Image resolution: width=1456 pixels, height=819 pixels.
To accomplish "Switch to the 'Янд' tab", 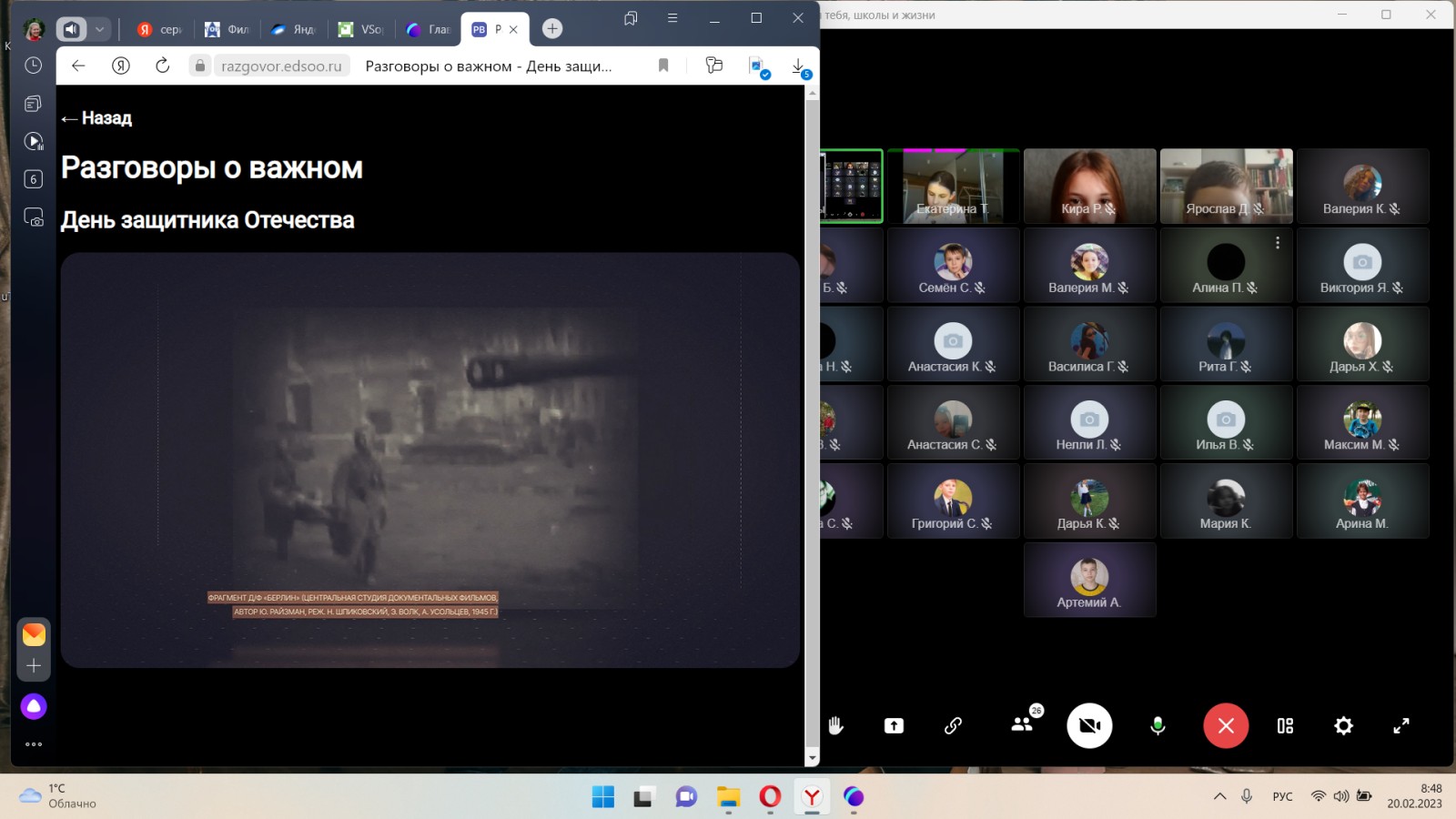I will click(293, 29).
